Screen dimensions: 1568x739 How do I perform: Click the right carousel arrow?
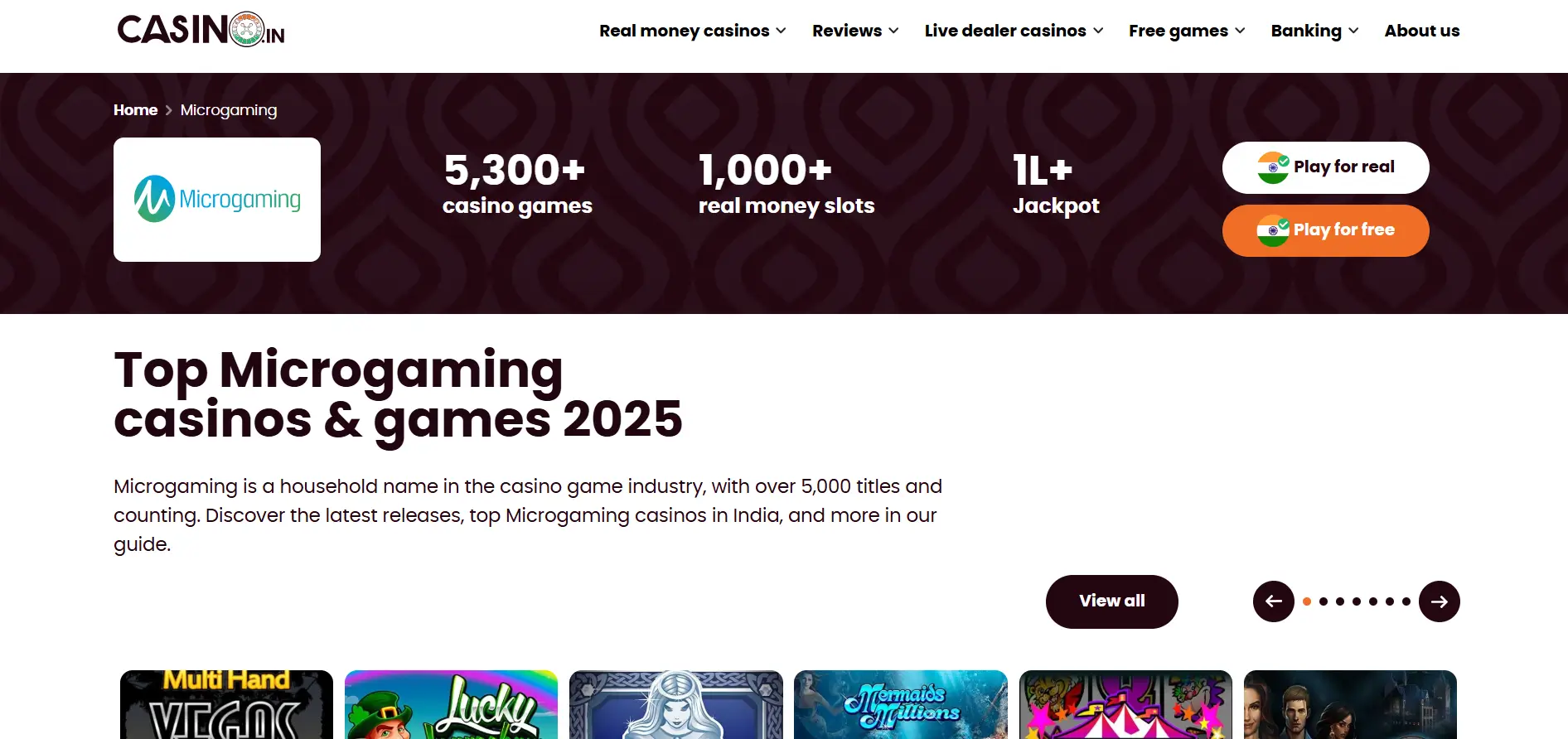[1440, 601]
